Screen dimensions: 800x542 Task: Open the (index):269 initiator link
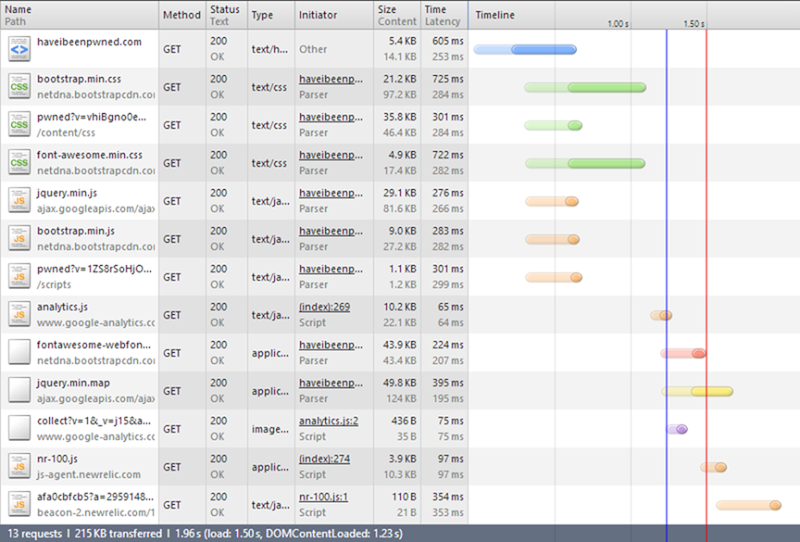coord(324,307)
